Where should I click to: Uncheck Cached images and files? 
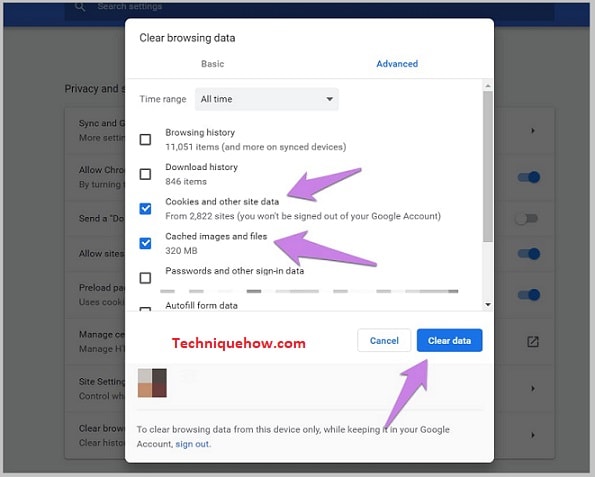pyautogui.click(x=145, y=243)
